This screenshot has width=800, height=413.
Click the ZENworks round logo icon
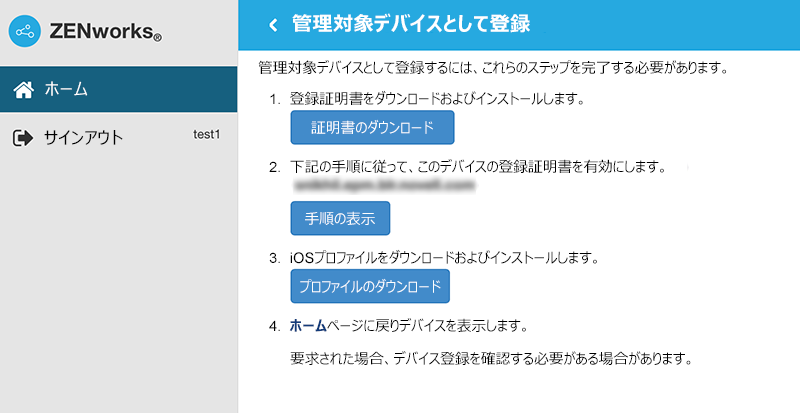point(24,32)
